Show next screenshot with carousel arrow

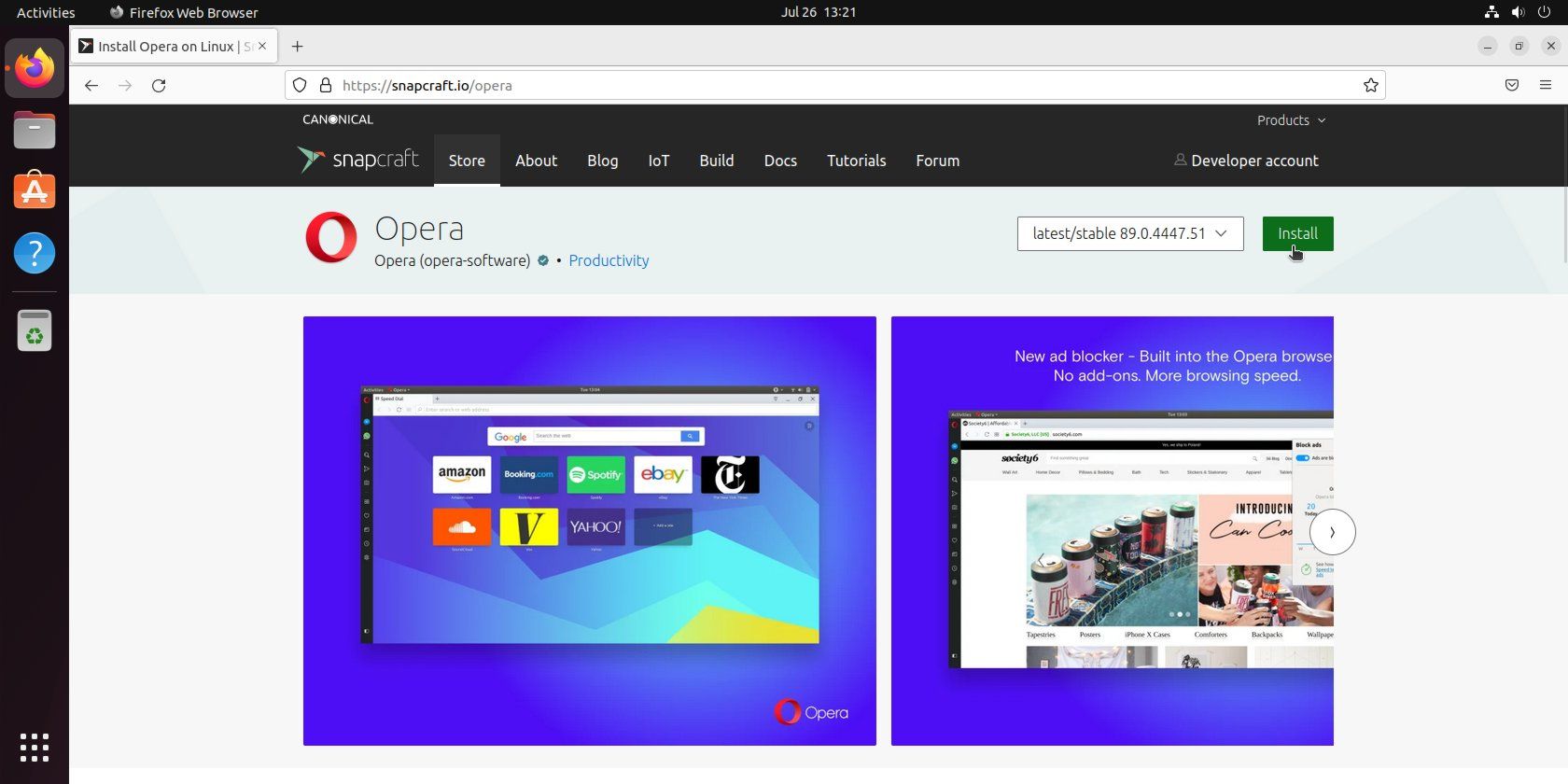[1332, 532]
